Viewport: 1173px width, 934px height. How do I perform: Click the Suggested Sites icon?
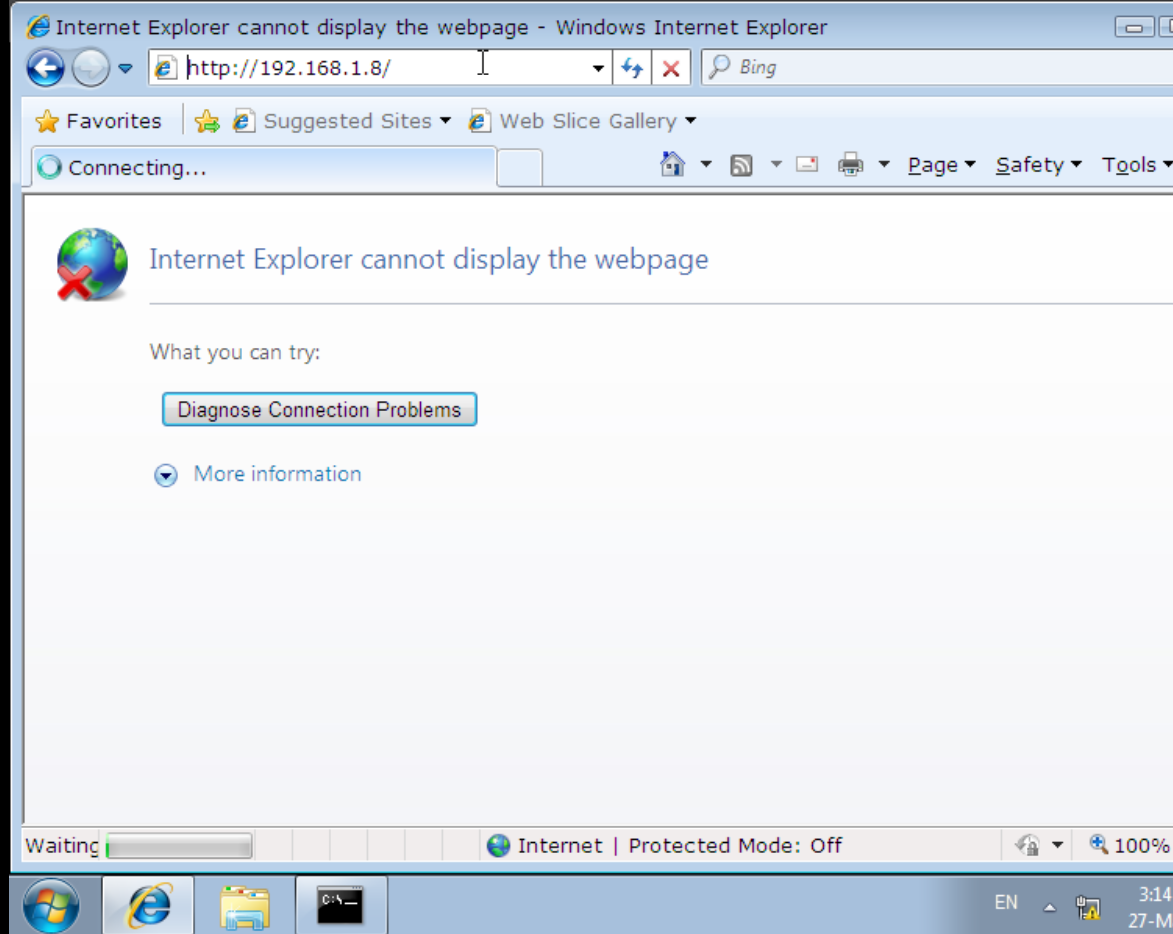243,121
